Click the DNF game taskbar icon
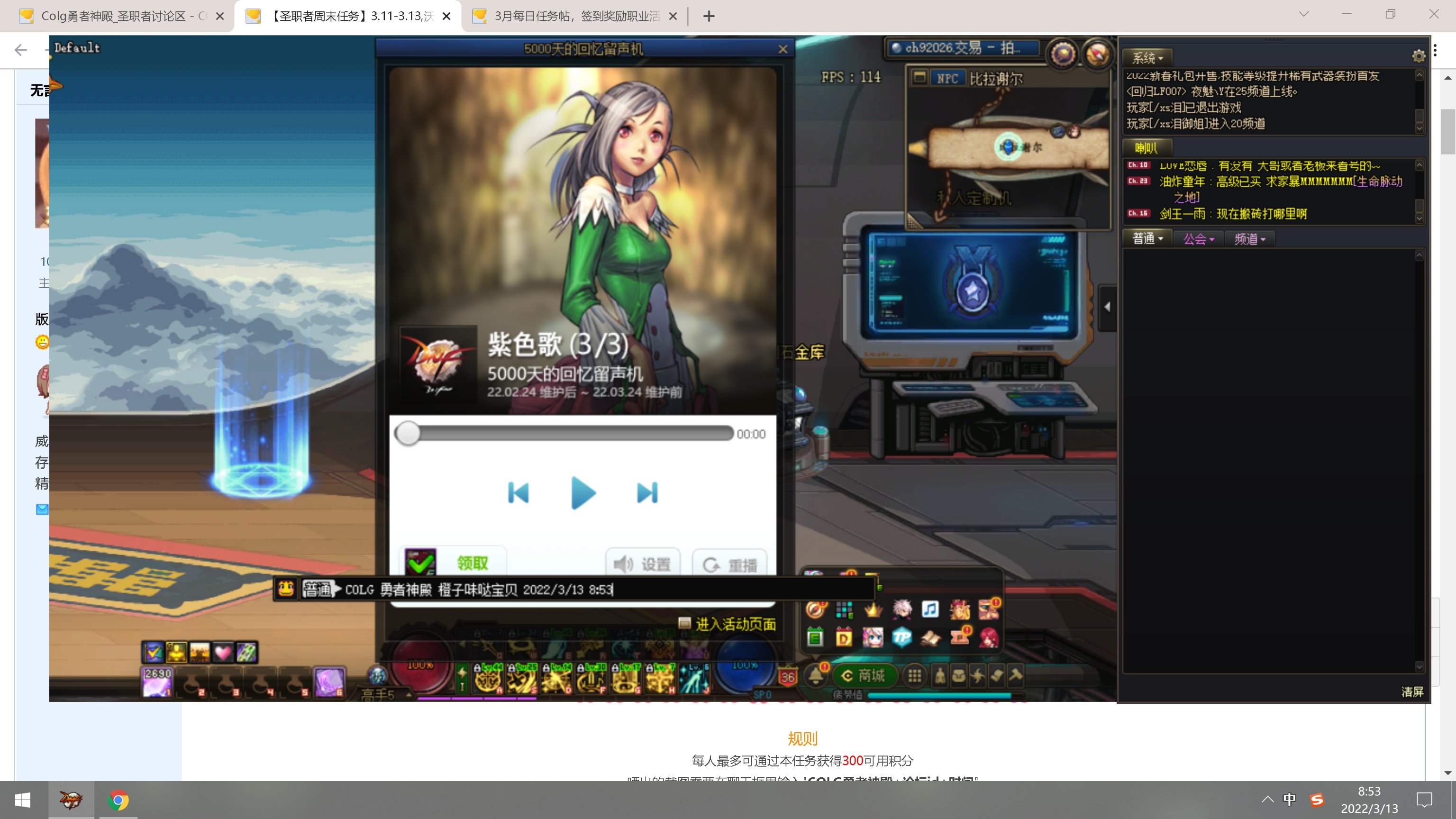 tap(71, 800)
